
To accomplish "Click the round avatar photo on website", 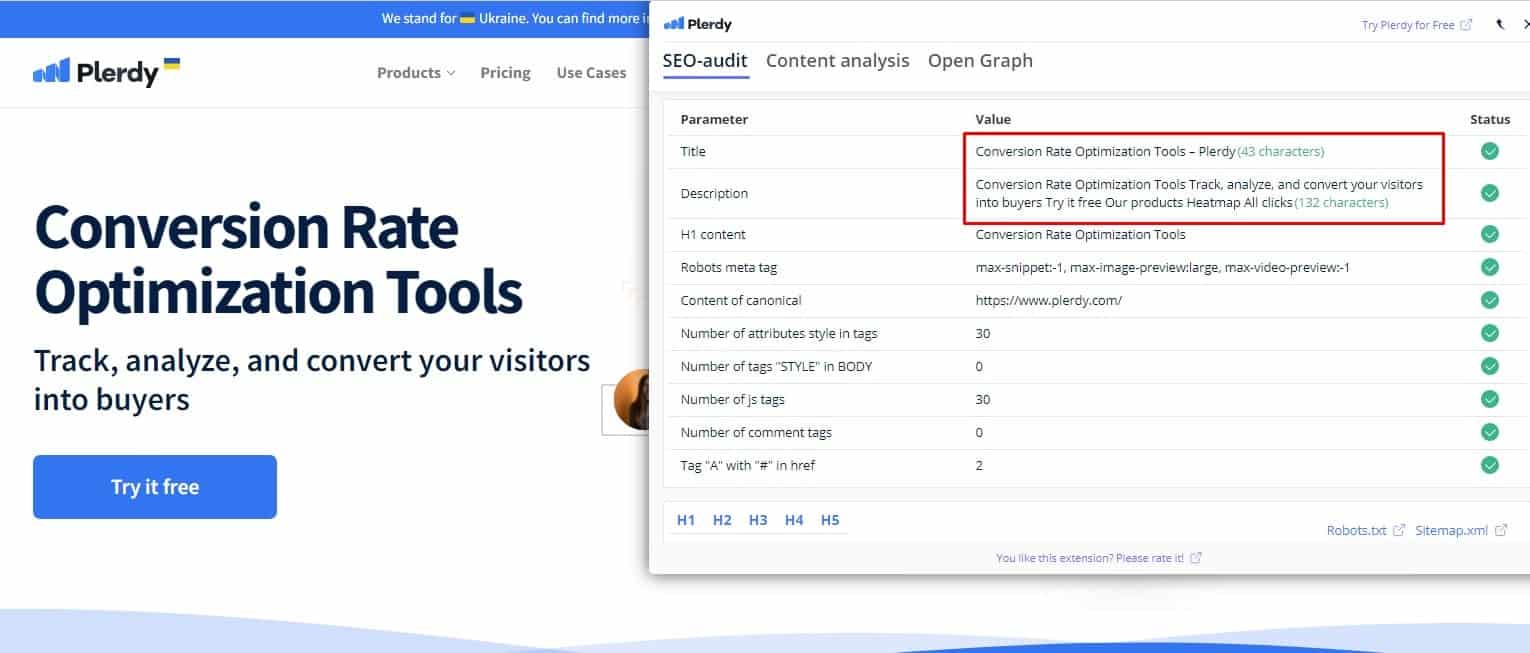I will [x=632, y=400].
